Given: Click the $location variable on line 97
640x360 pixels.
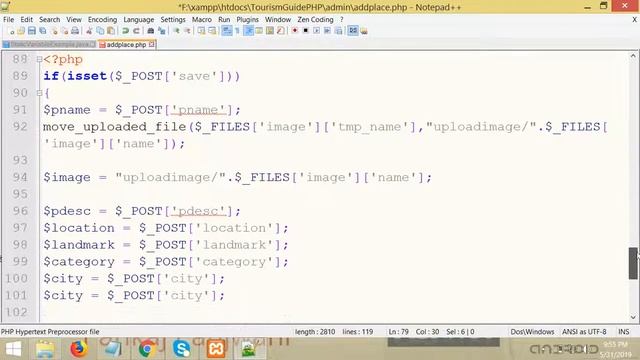Looking at the screenshot, I should (79, 228).
